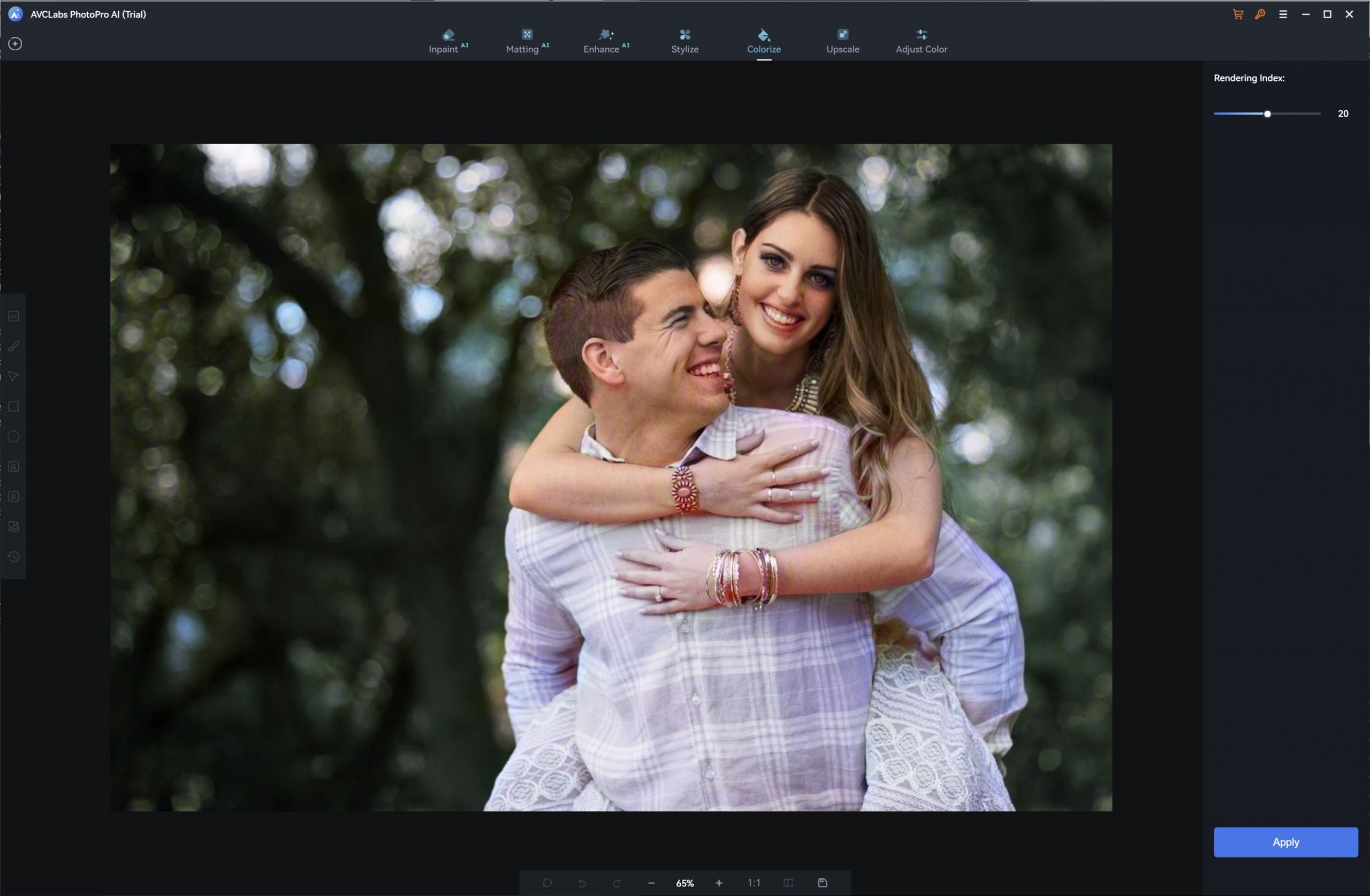
Task: Open the Face Enhancement tool in the sidebar
Action: [14, 467]
